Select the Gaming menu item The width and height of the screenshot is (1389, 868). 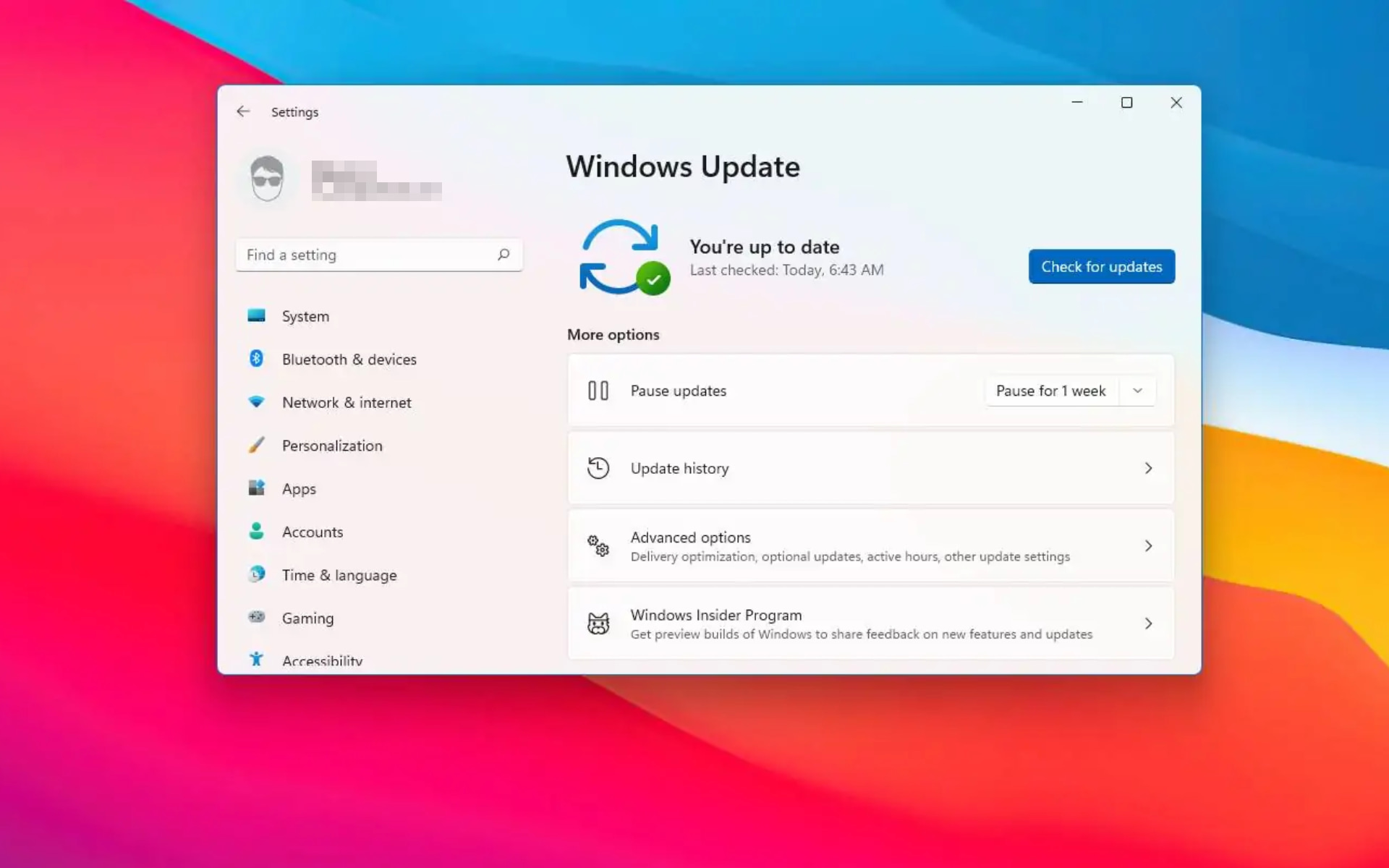[x=307, y=618]
